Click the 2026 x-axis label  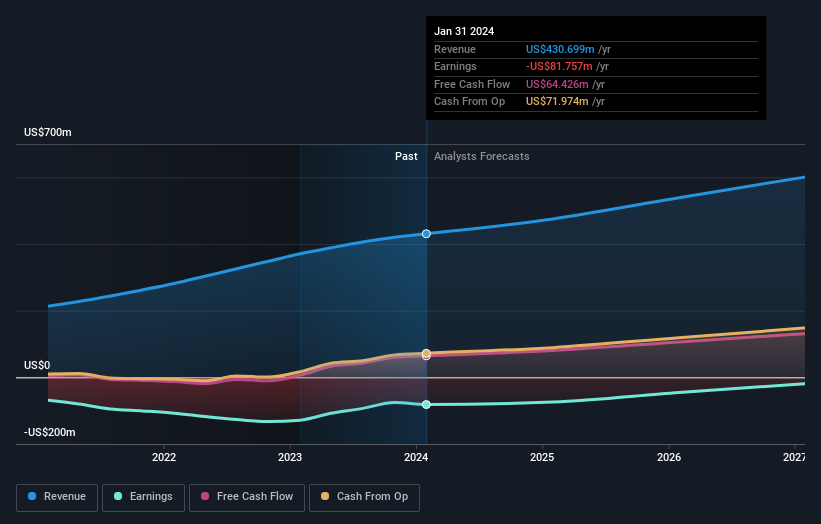pyautogui.click(x=669, y=457)
